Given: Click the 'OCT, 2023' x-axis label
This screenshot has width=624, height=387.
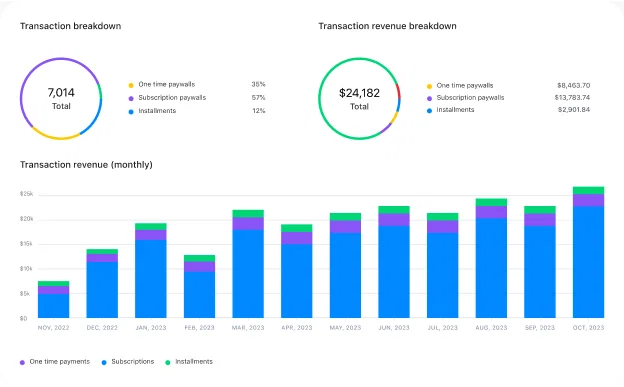Looking at the screenshot, I should 589,328.
